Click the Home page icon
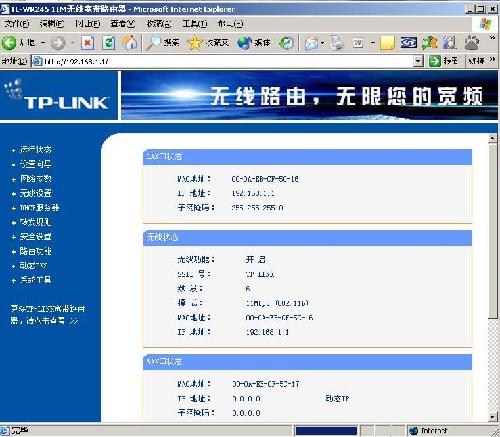The width and height of the screenshot is (500, 437). (130, 43)
